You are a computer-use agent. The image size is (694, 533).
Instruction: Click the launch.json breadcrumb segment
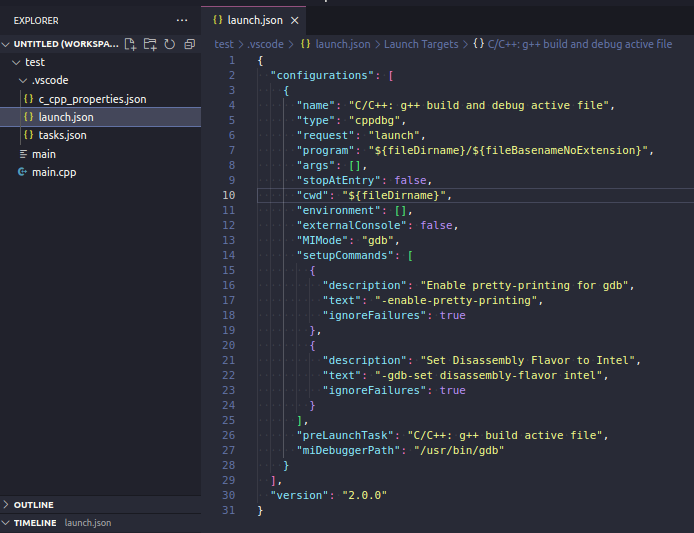pyautogui.click(x=343, y=44)
